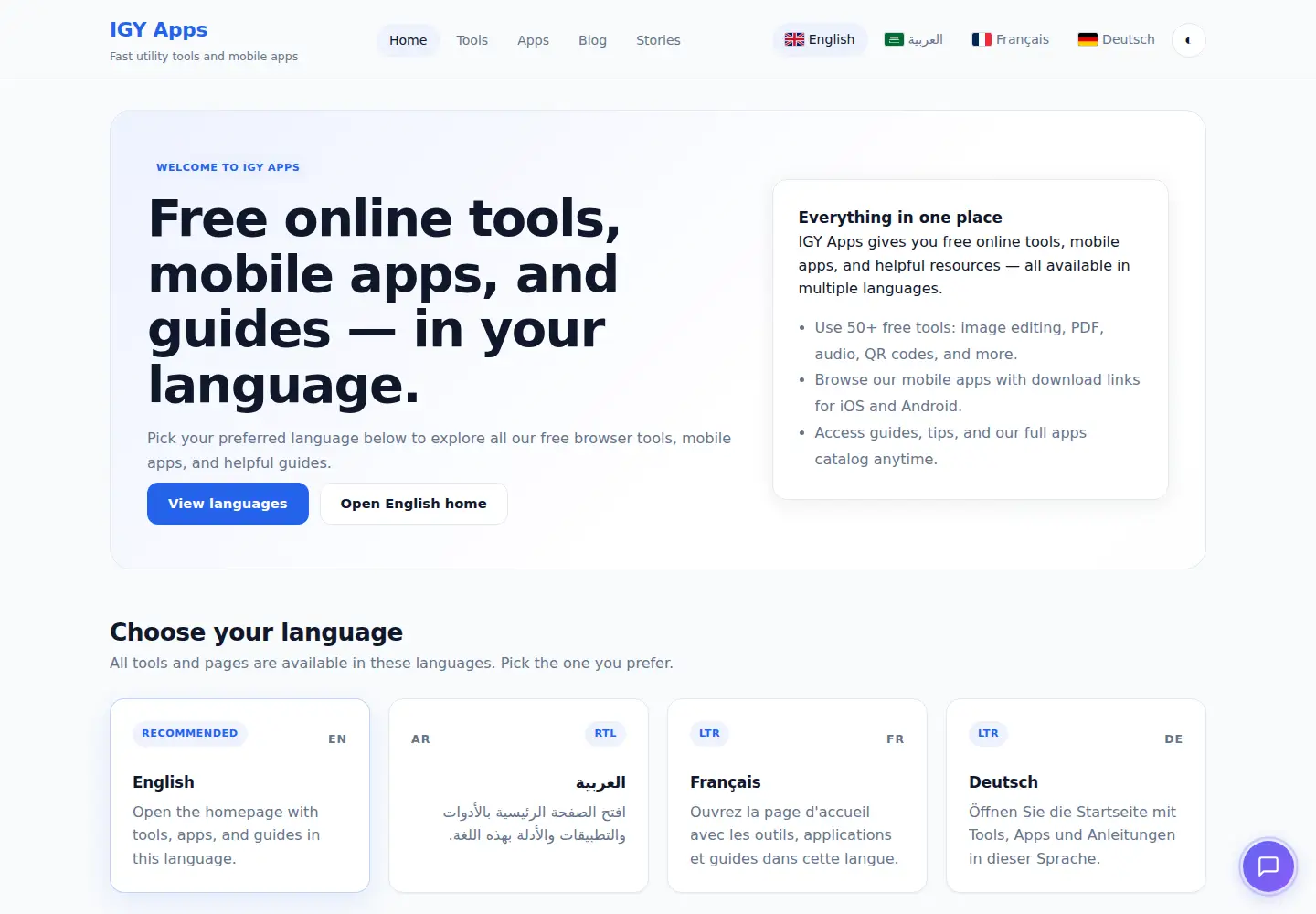Click the French flag icon
This screenshot has height=914, width=1316.
tap(982, 39)
